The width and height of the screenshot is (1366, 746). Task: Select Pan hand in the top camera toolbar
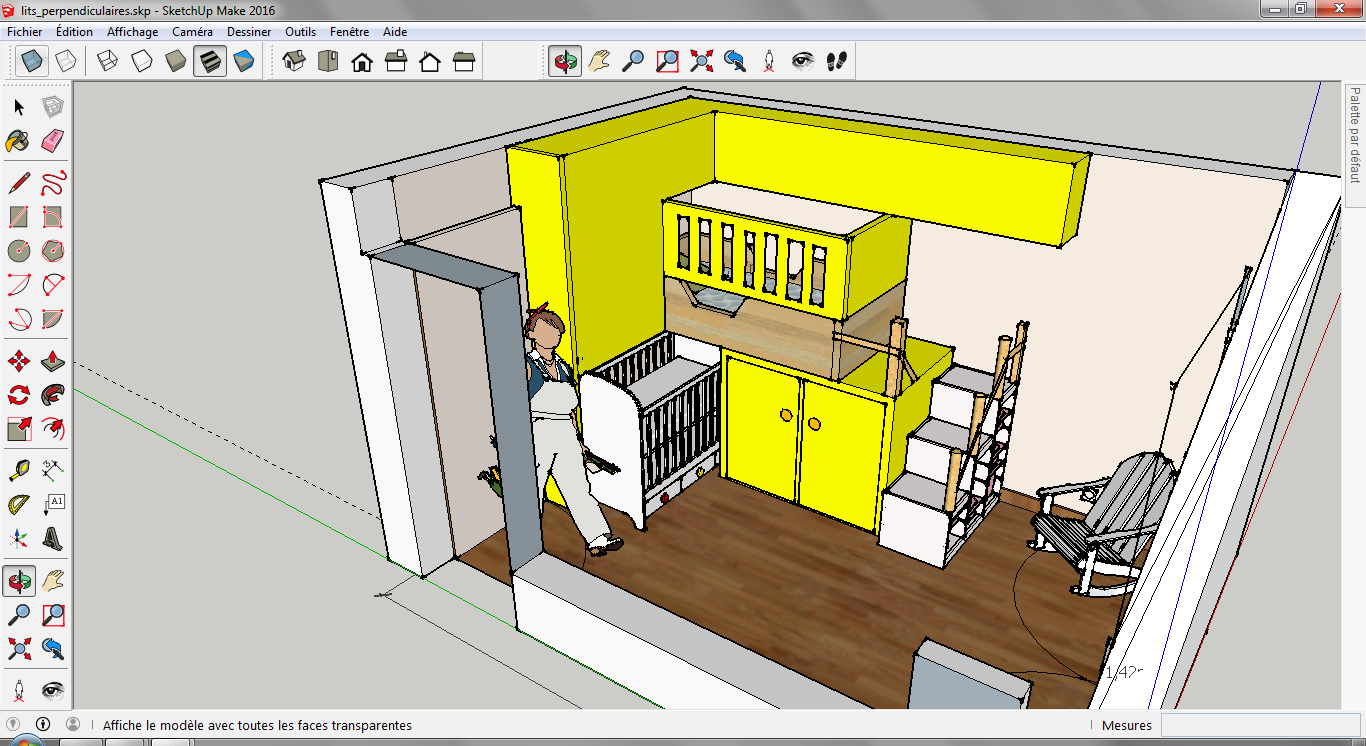click(x=599, y=62)
